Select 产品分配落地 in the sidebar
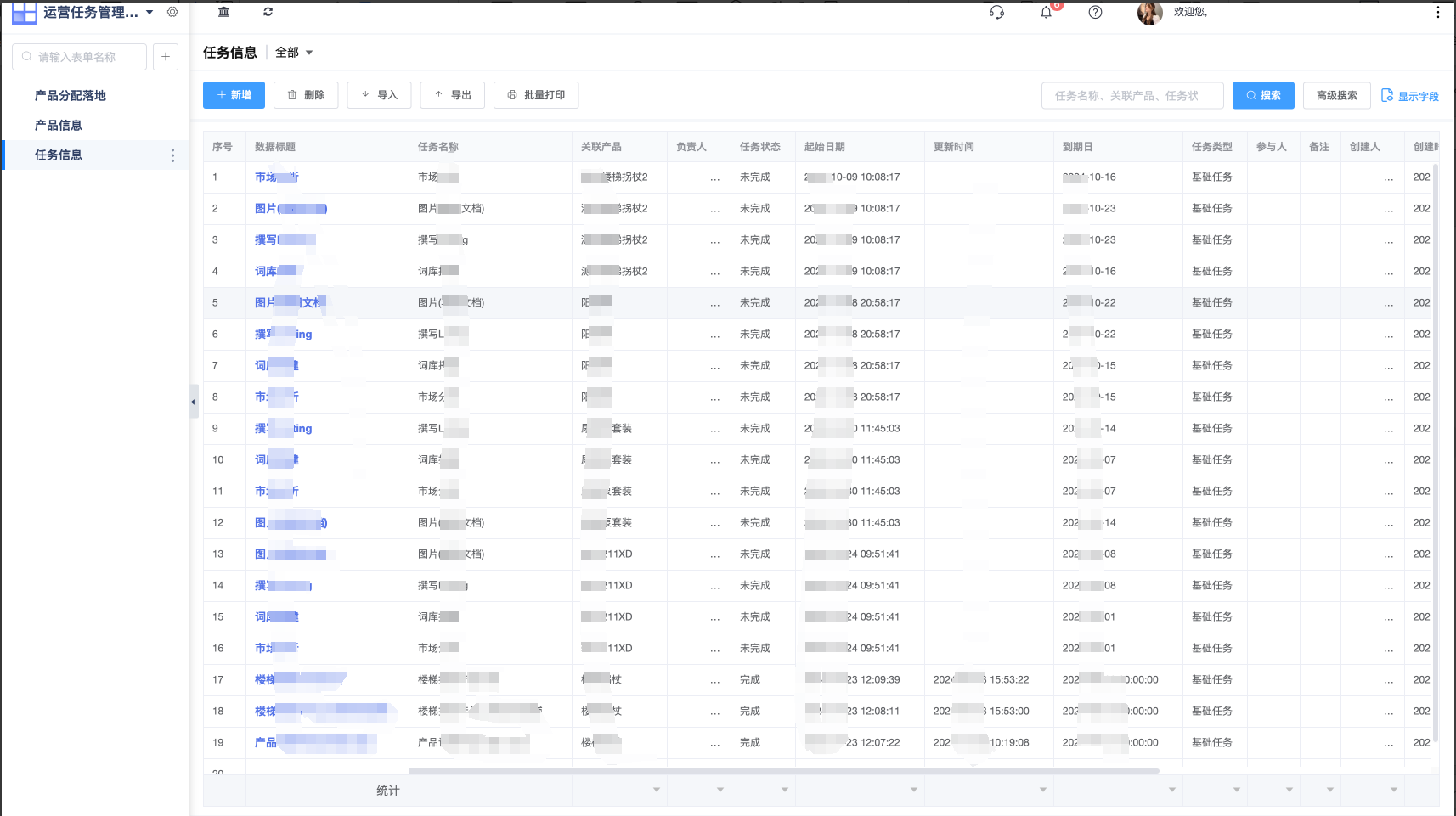The width and height of the screenshot is (1456, 816). coord(71,96)
